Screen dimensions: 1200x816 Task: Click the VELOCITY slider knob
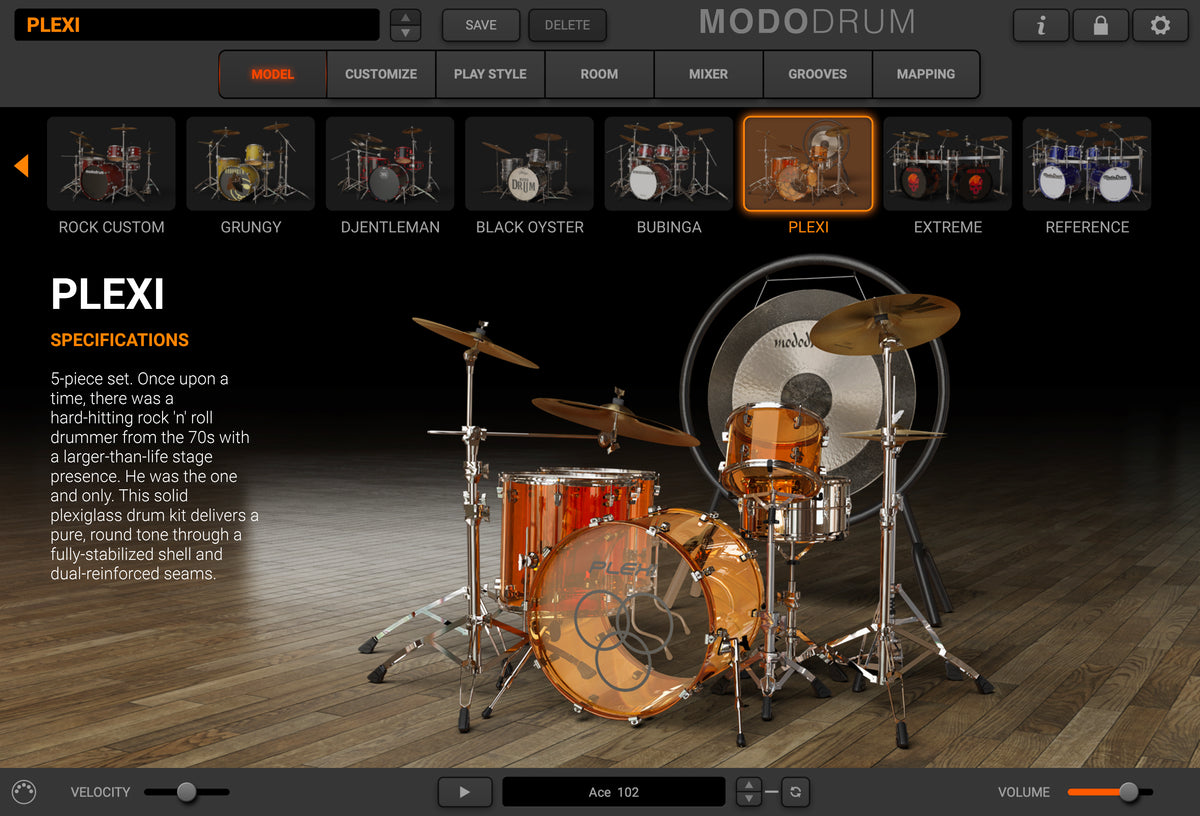pyautogui.click(x=187, y=792)
